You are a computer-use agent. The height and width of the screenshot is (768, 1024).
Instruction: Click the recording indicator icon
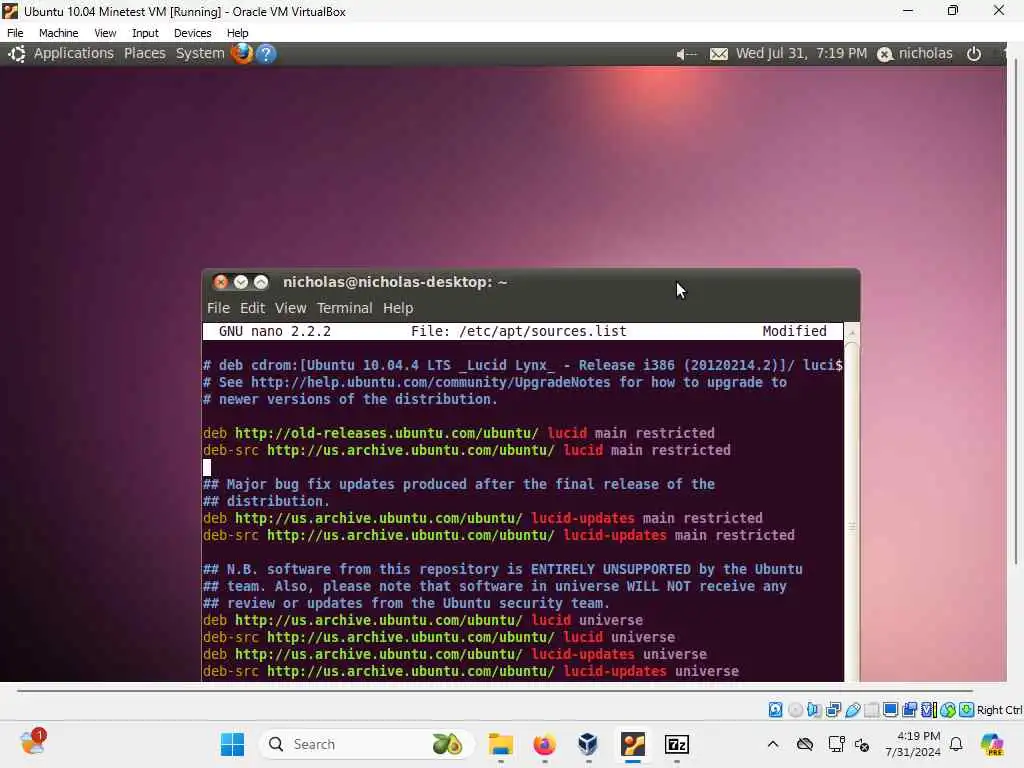pyautogui.click(x=909, y=710)
